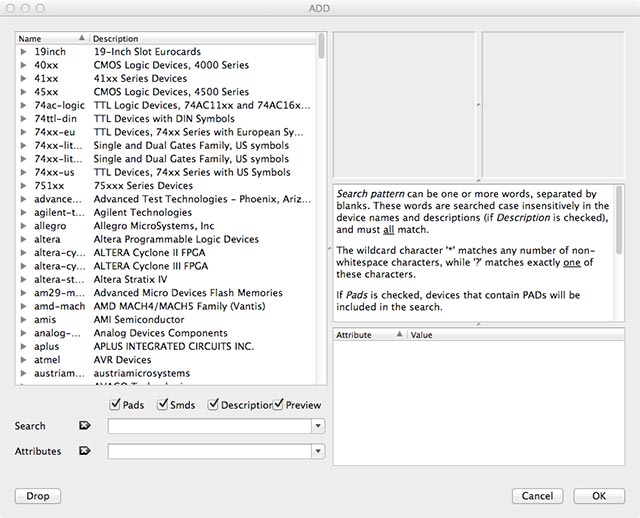
Task: Expand the 40xx CMOS library tree
Action: click(24, 64)
